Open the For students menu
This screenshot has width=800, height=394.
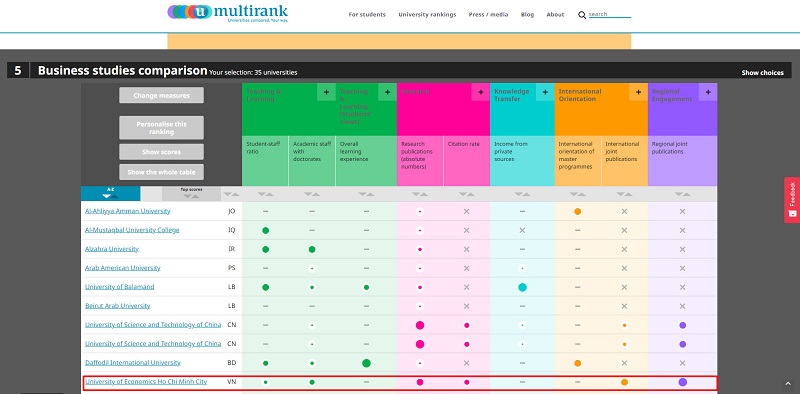367,15
